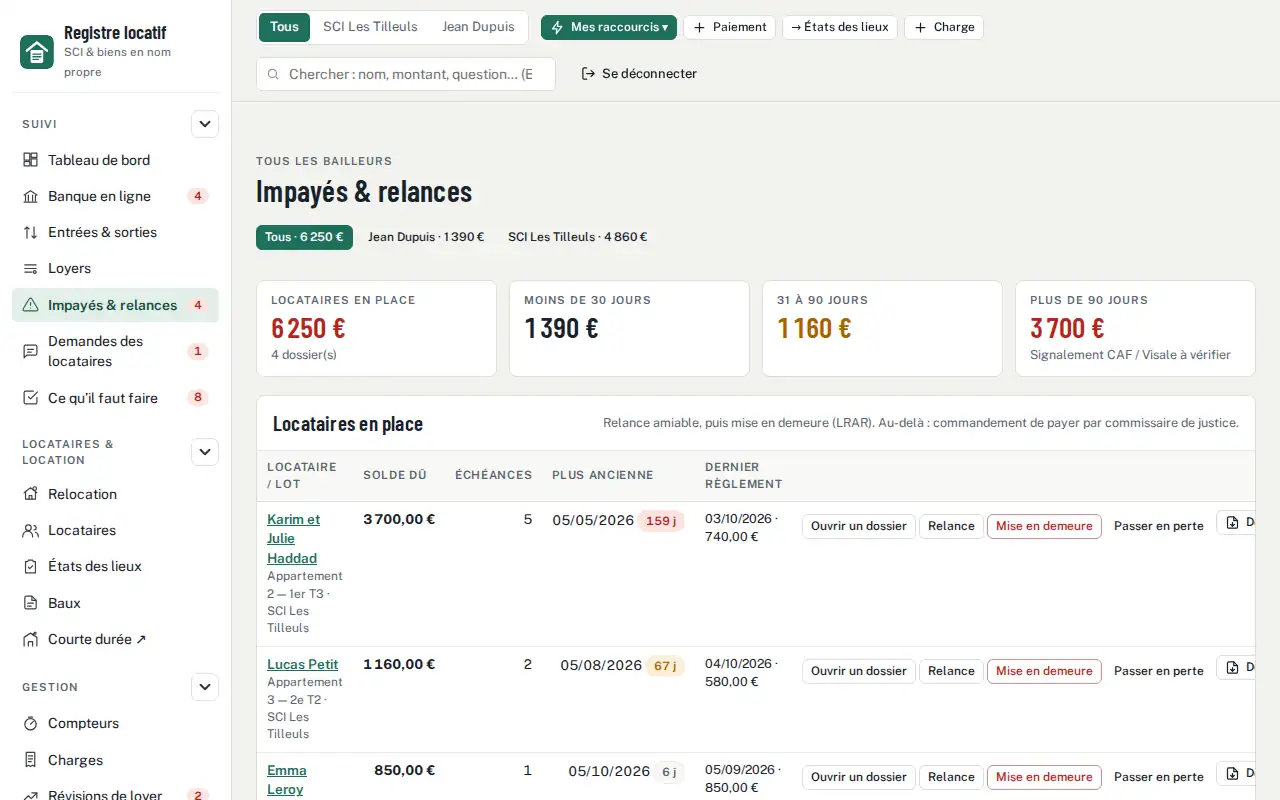Screen dimensions: 1280x800
Task: Click the Relocation house icon
Action: pos(30,494)
